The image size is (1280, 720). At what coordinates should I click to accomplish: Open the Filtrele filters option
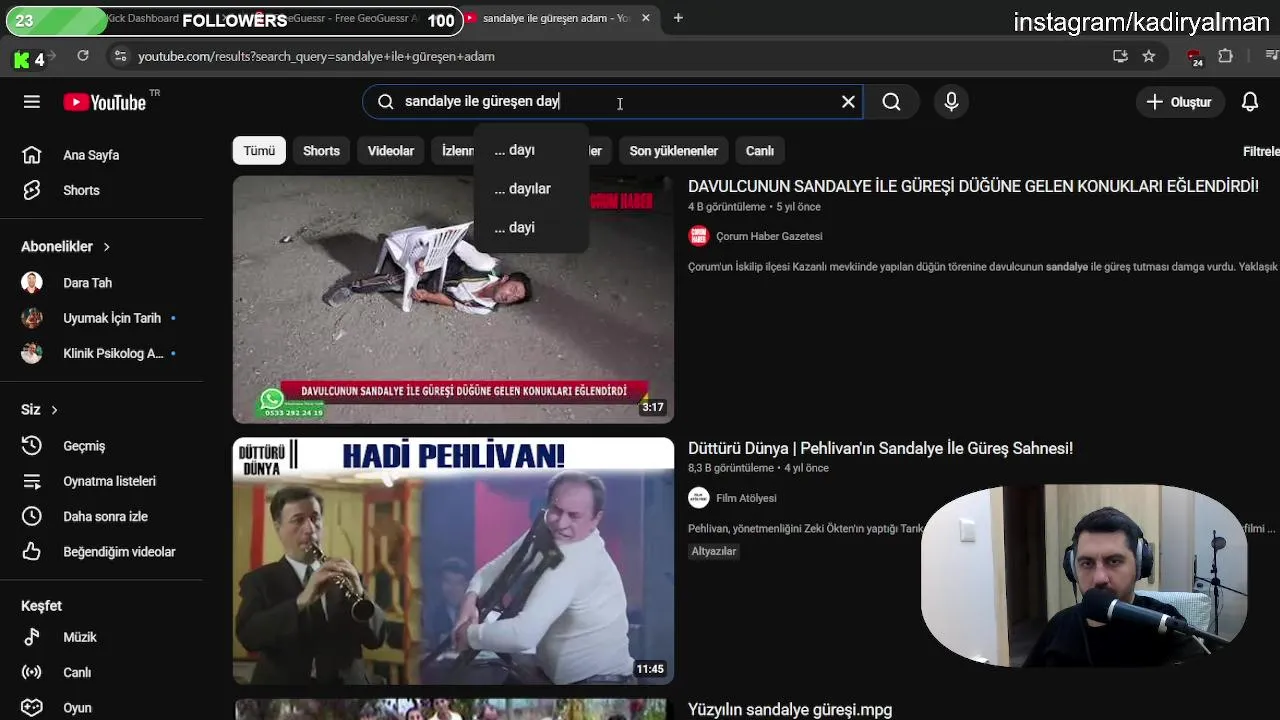point(1260,151)
